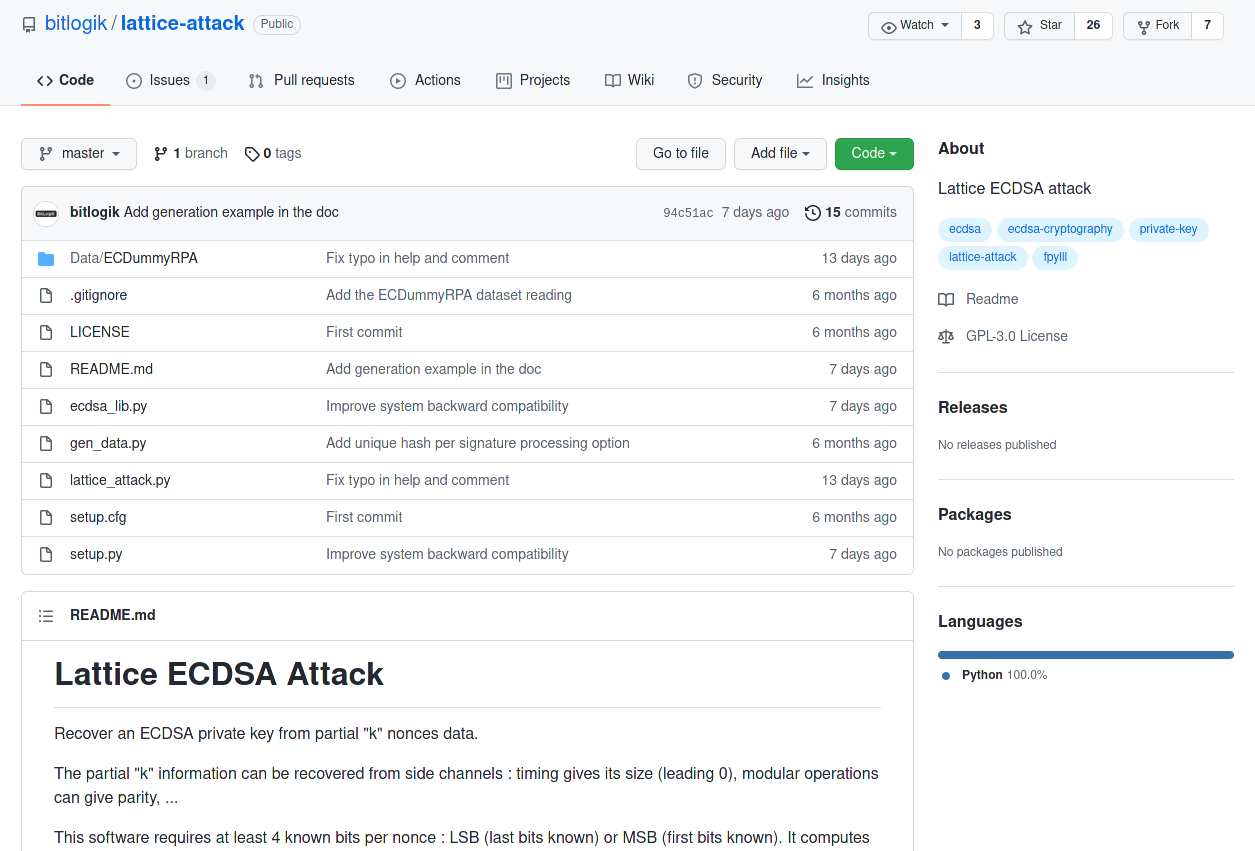This screenshot has height=851, width=1255.
Task: Click the repository book icon beside bitlogik
Action: pos(28,24)
